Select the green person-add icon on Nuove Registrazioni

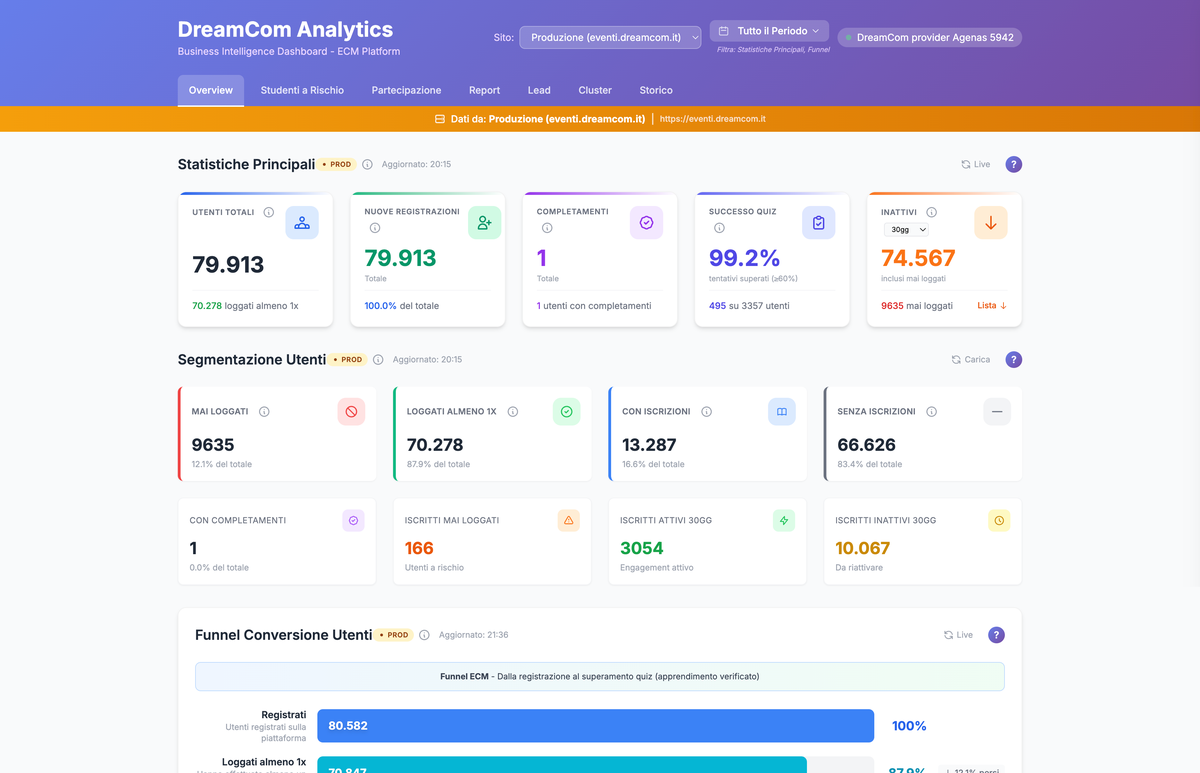click(484, 222)
